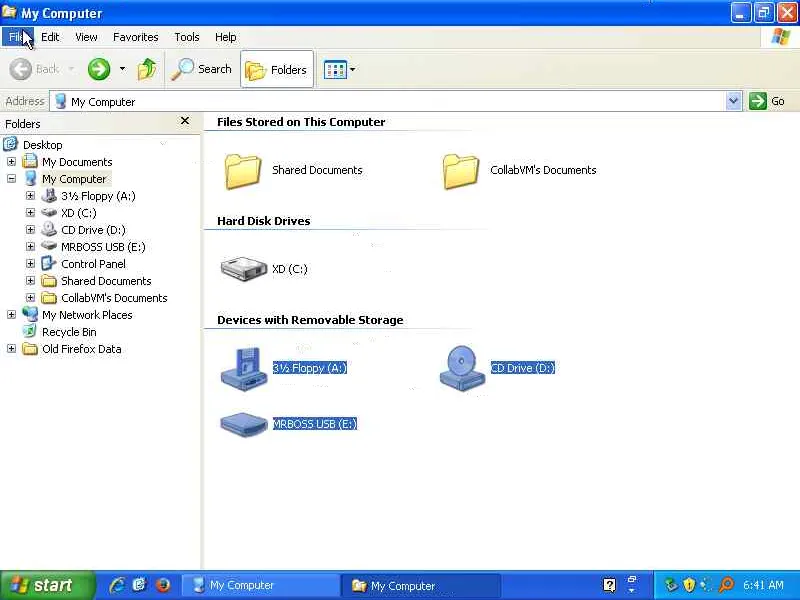This screenshot has width=800, height=600.
Task: Expand CD Drive (D:) tree node
Action: tap(30, 230)
